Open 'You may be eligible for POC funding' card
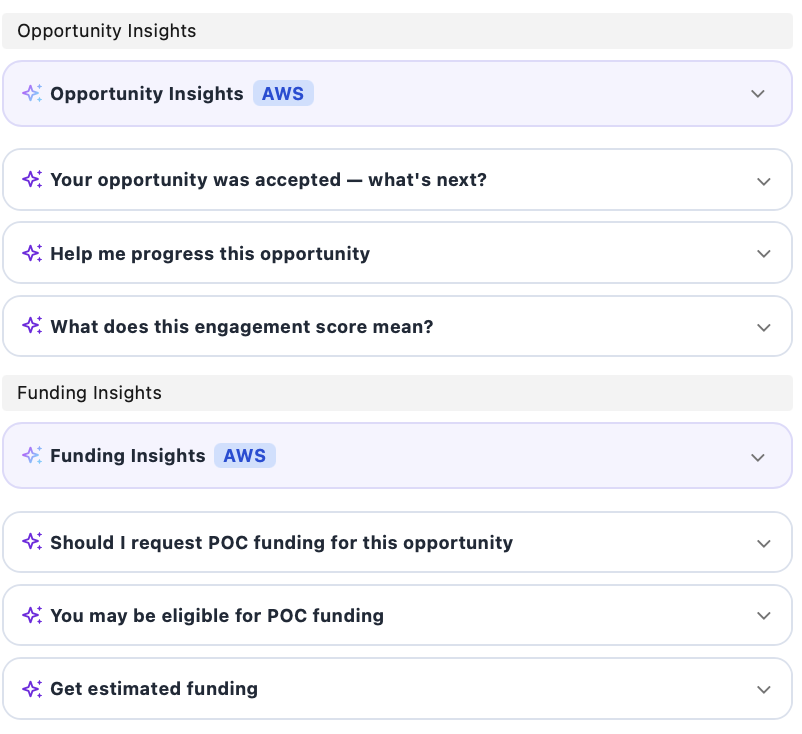This screenshot has height=734, width=802. (x=764, y=615)
